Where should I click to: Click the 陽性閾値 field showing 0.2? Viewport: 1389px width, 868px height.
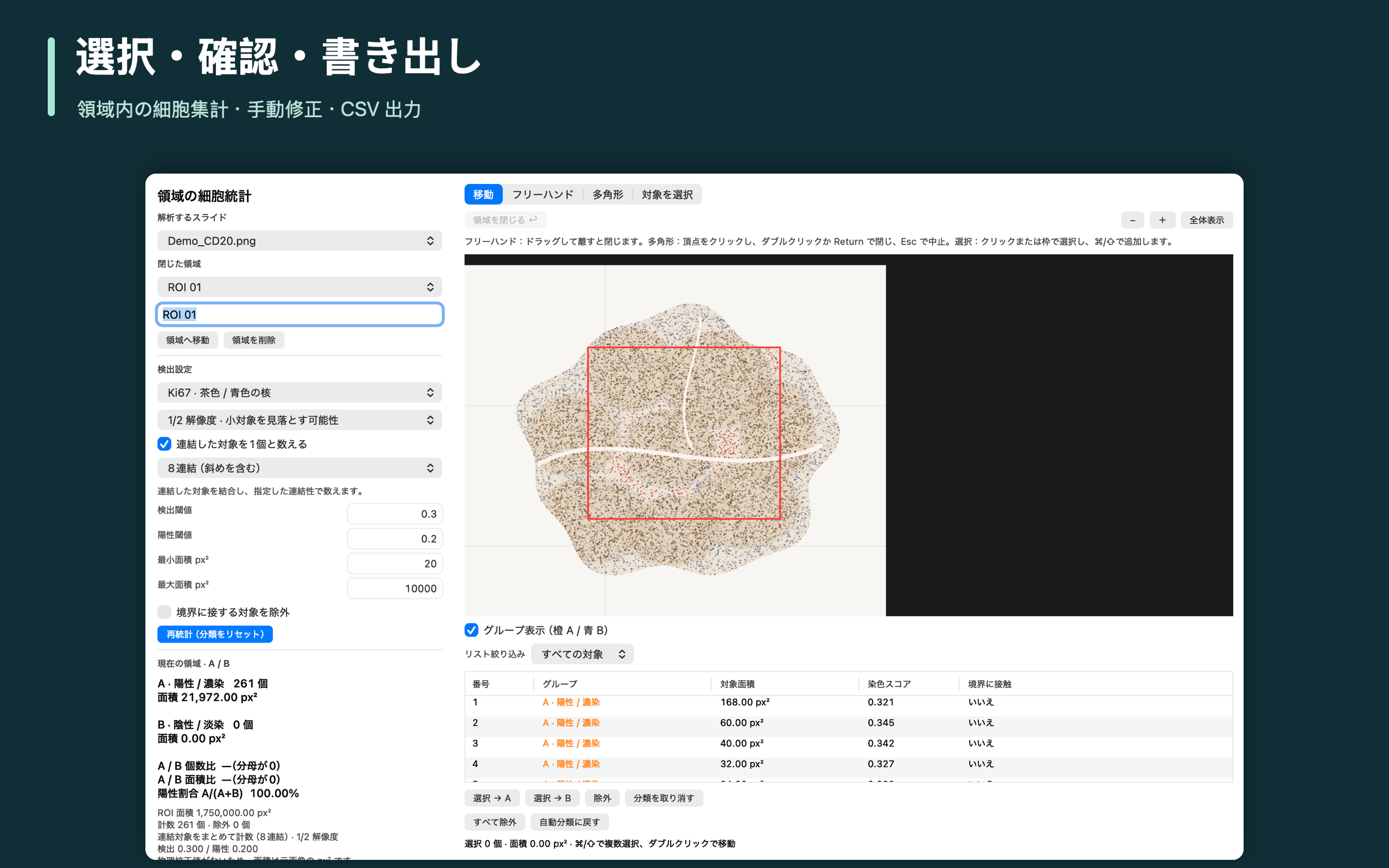point(395,539)
